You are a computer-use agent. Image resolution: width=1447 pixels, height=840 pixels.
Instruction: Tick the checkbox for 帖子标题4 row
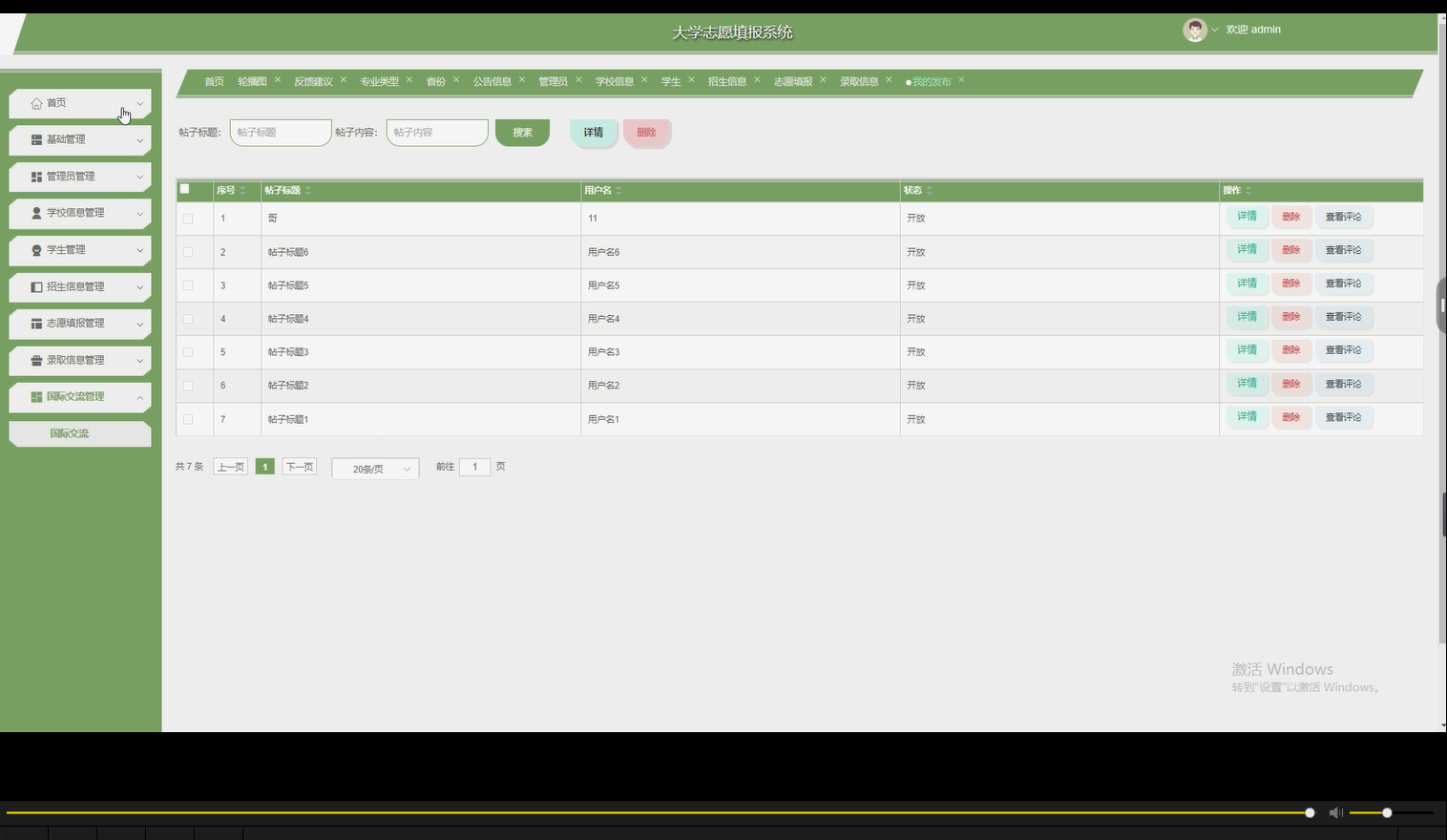click(x=188, y=319)
